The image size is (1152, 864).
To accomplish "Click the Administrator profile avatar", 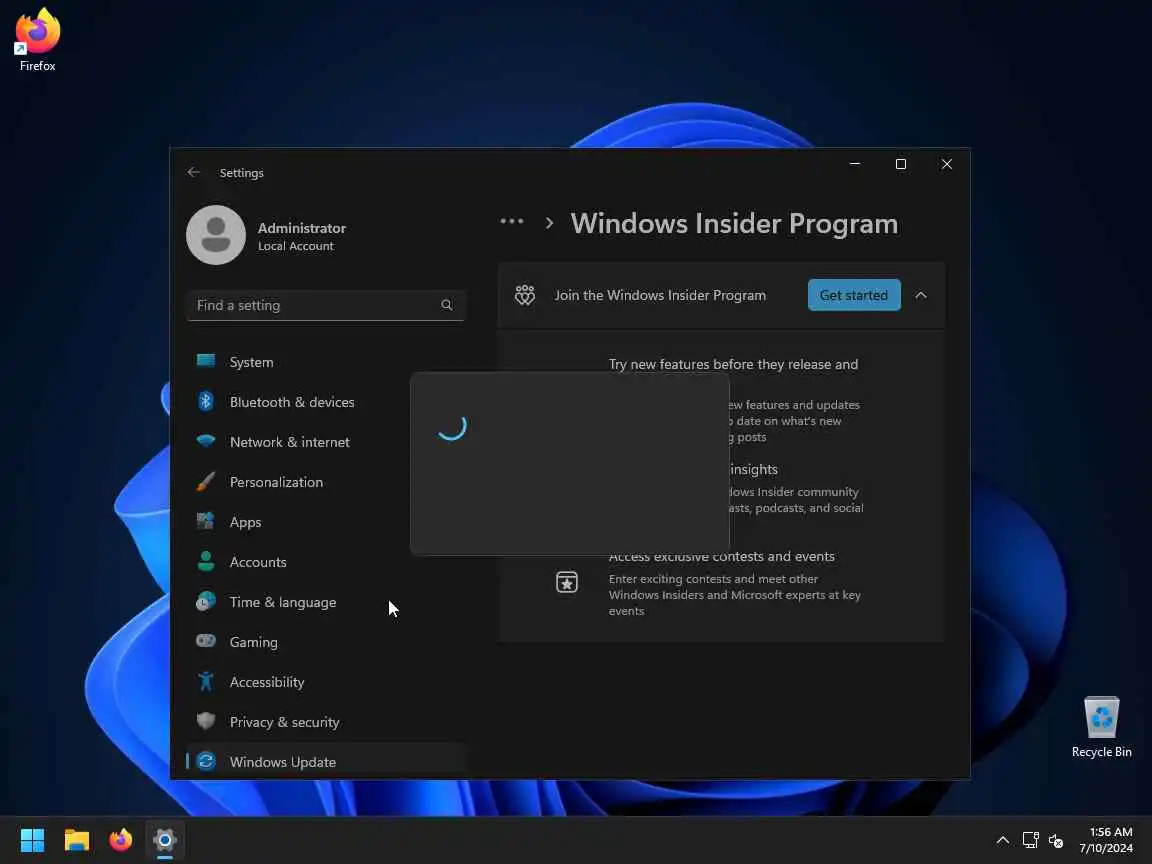I will [215, 235].
